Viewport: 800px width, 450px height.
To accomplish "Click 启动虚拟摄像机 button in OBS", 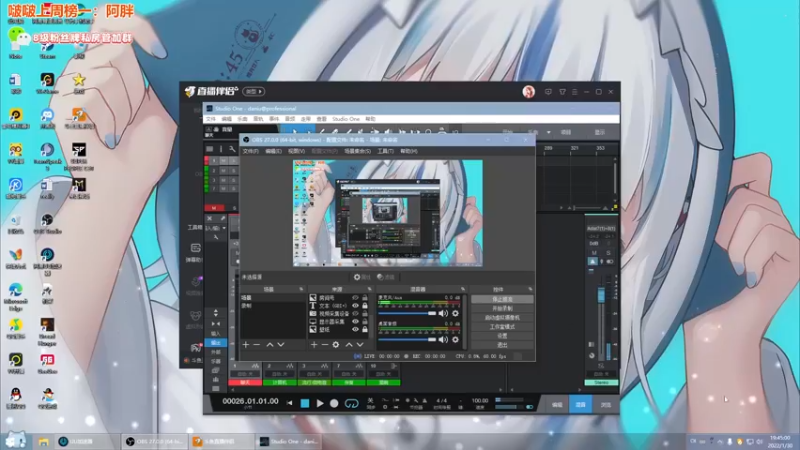I will [502, 318].
